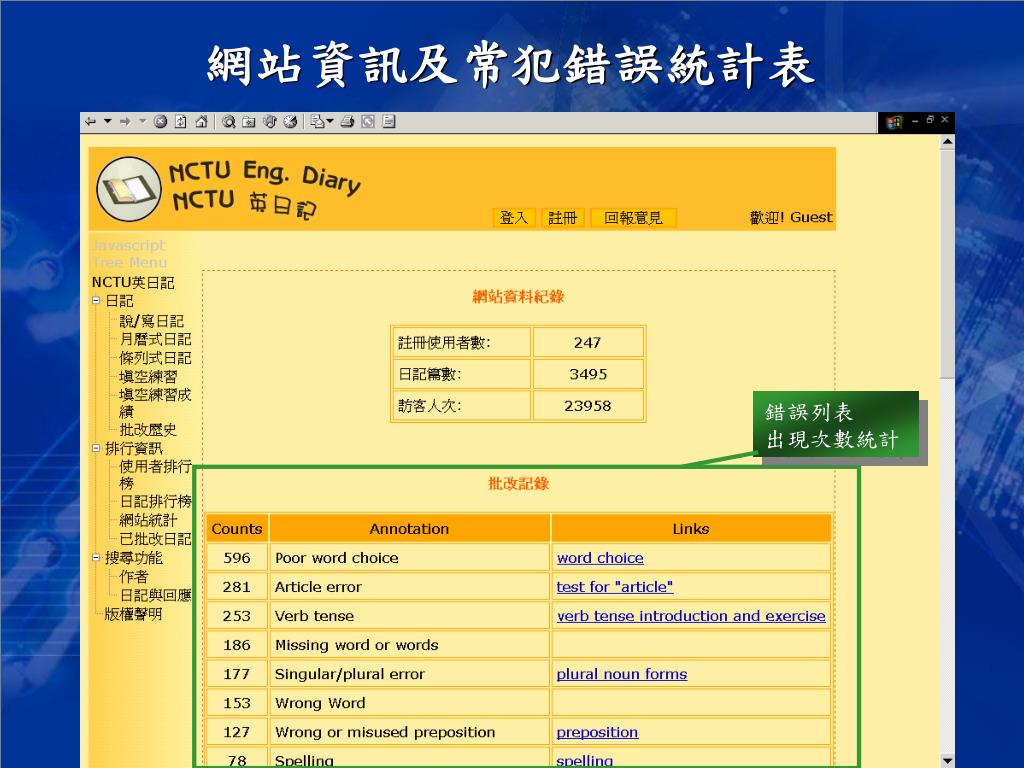The image size is (1024, 768).
Task: Open 說/寫日記 in the tree menu
Action: [152, 321]
